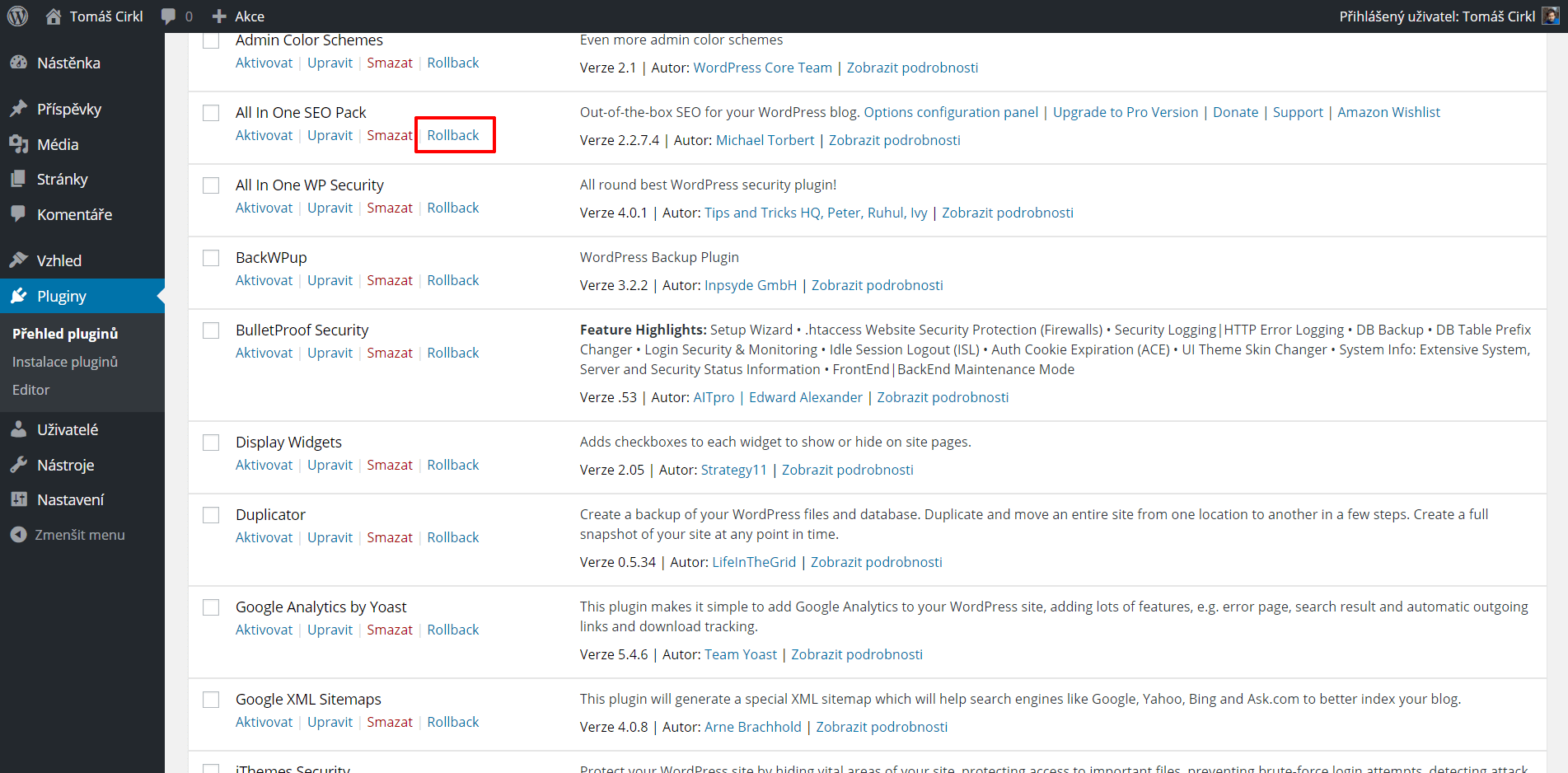Image resolution: width=1568 pixels, height=773 pixels.
Task: Open author link WordPress Core Team
Action: (763, 68)
